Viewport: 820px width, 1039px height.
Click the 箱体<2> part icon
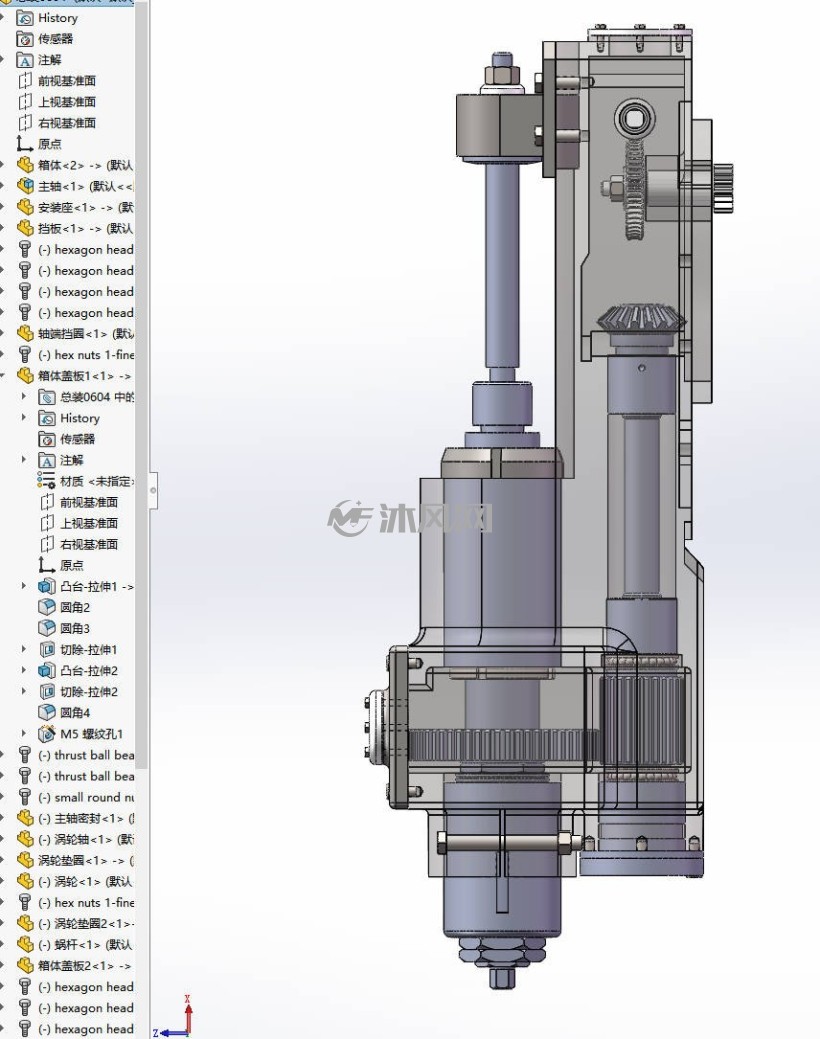click(x=25, y=165)
